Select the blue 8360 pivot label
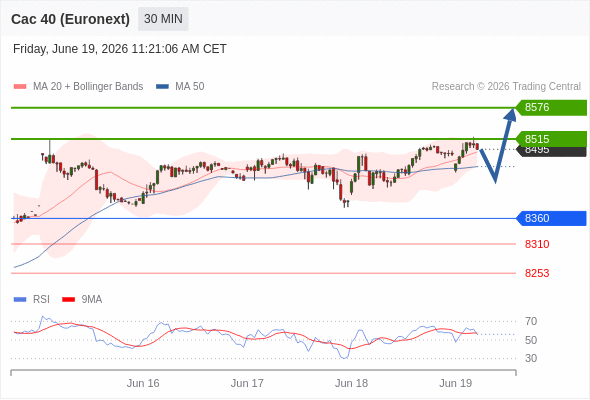The image size is (590, 400). click(551, 218)
